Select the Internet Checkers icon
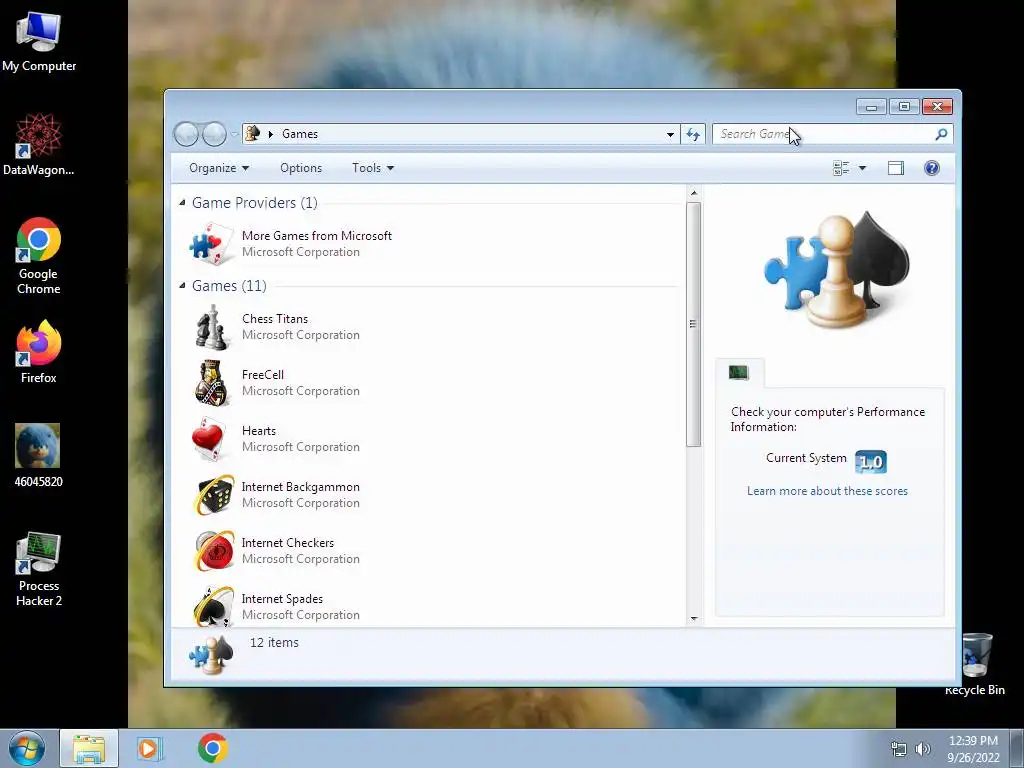Viewport: 1024px width, 768px height. [214, 551]
